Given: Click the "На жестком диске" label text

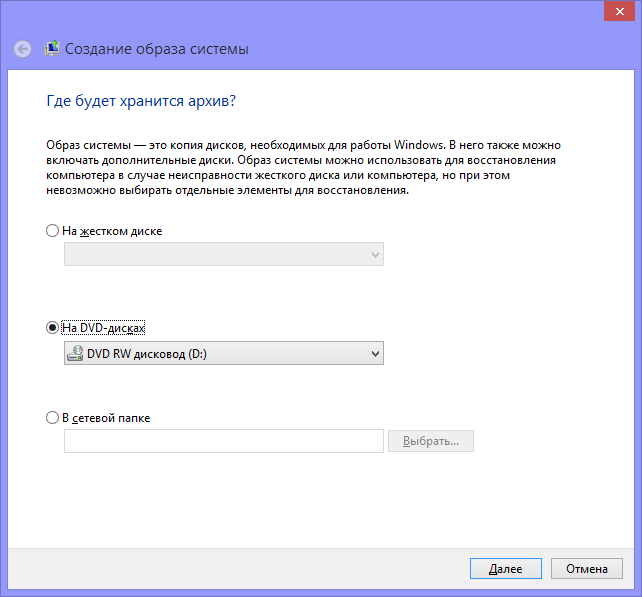Looking at the screenshot, I should tap(112, 231).
